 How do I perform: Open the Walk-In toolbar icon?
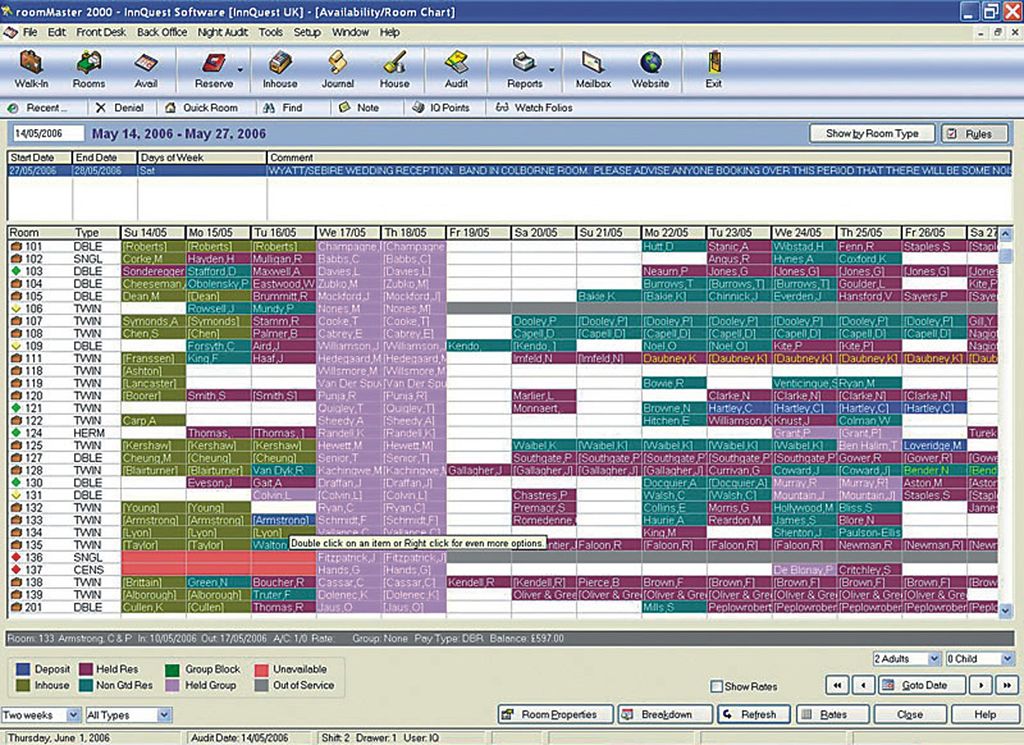(x=31, y=69)
